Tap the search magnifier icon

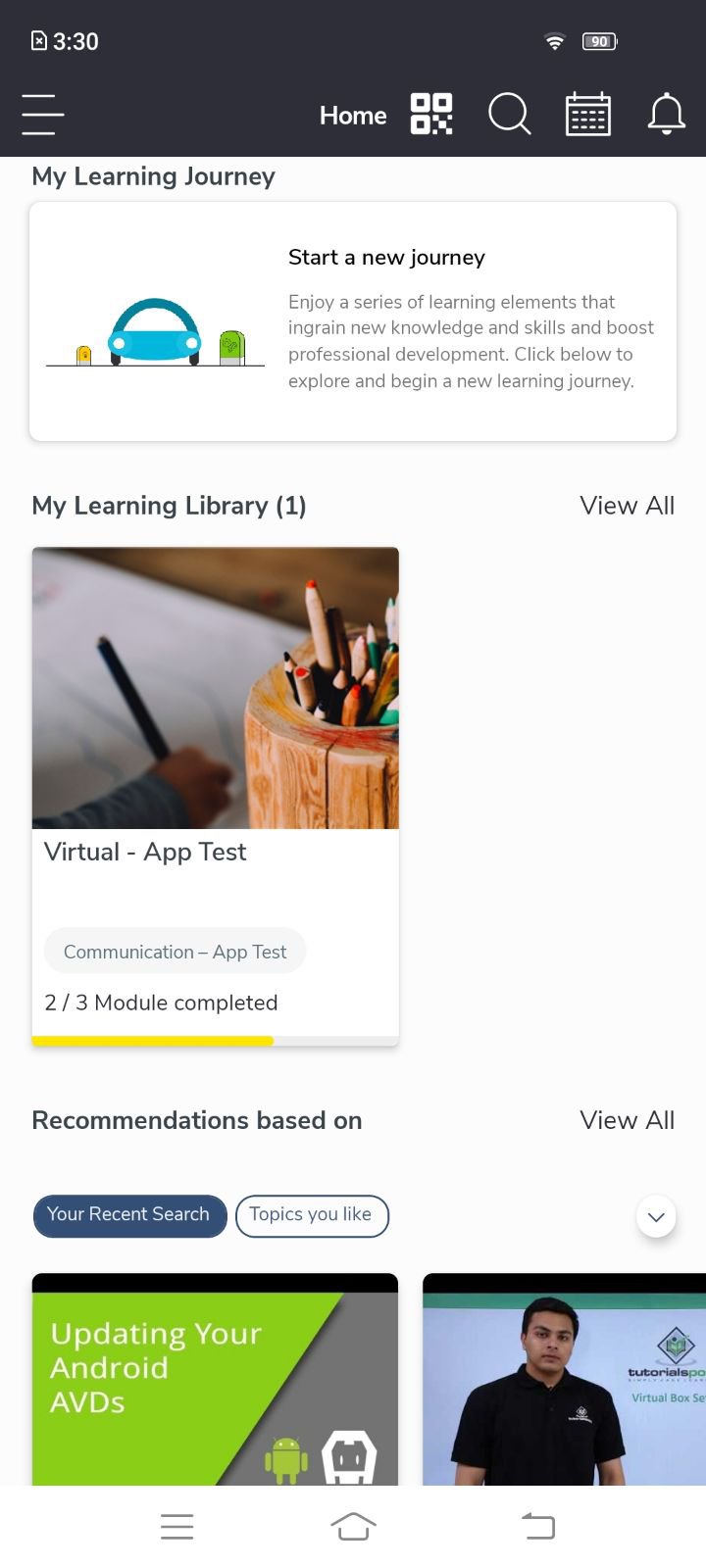[509, 115]
